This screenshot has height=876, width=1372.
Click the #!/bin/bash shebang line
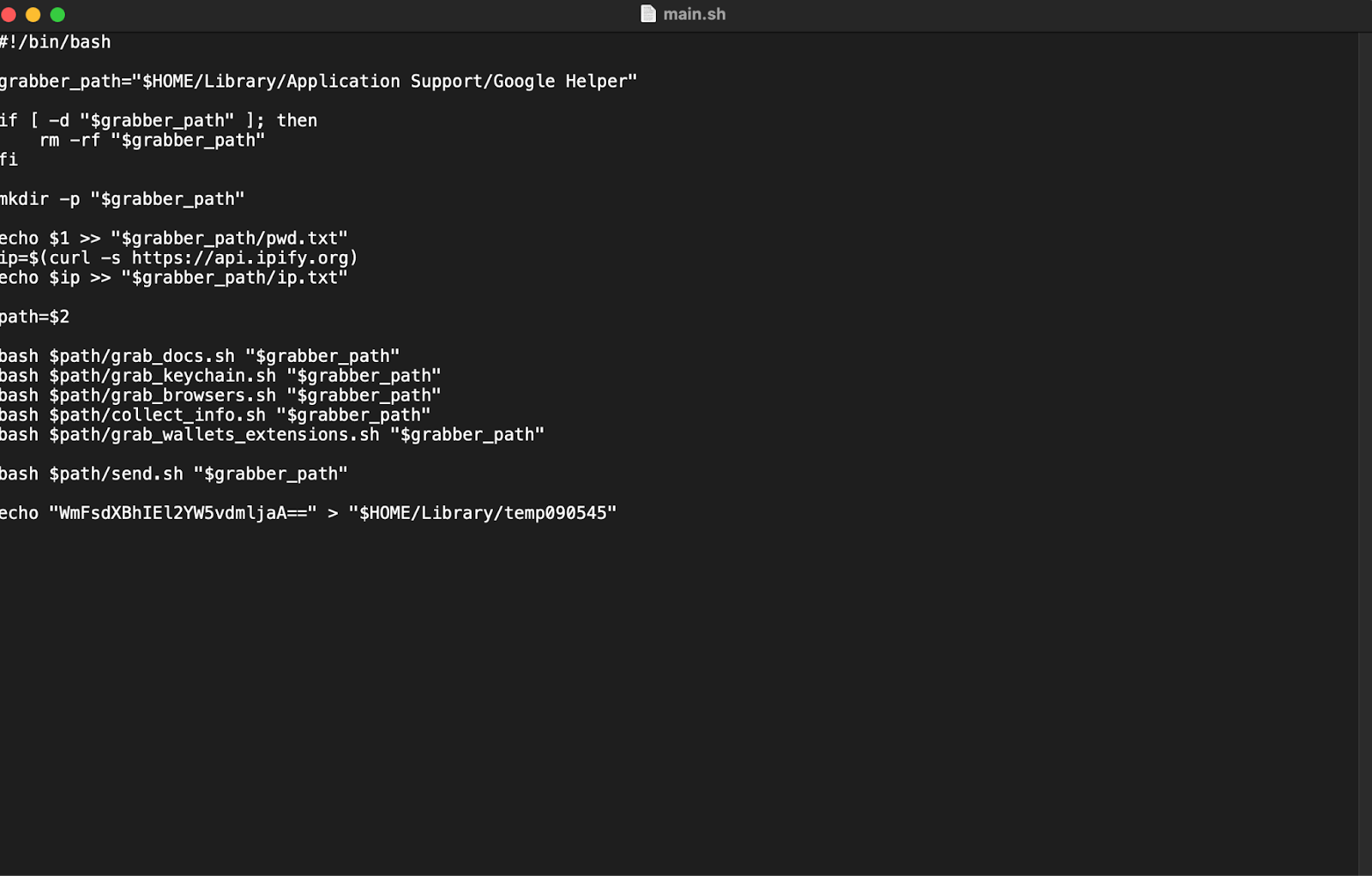(x=56, y=42)
